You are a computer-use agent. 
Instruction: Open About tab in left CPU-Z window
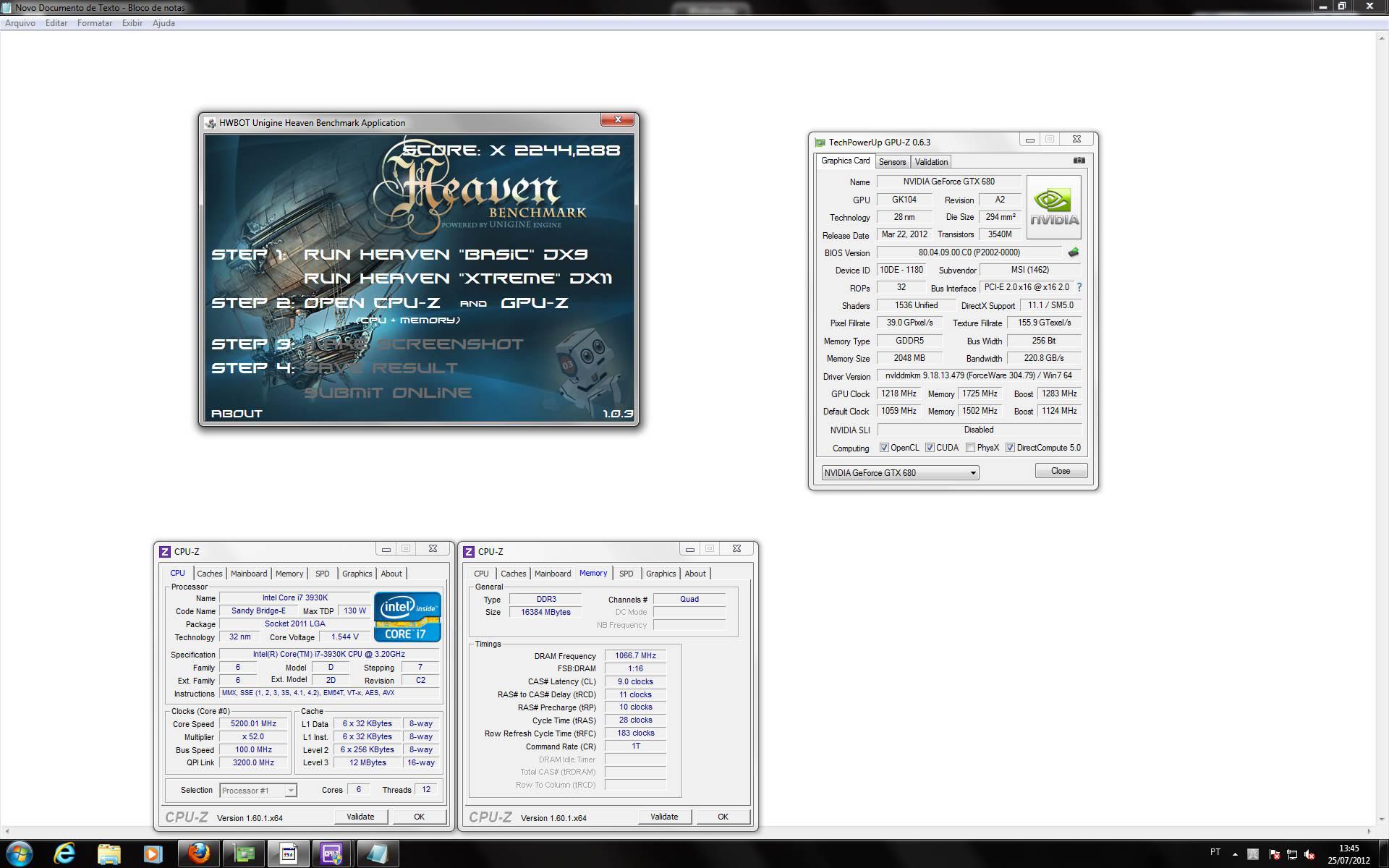[391, 574]
